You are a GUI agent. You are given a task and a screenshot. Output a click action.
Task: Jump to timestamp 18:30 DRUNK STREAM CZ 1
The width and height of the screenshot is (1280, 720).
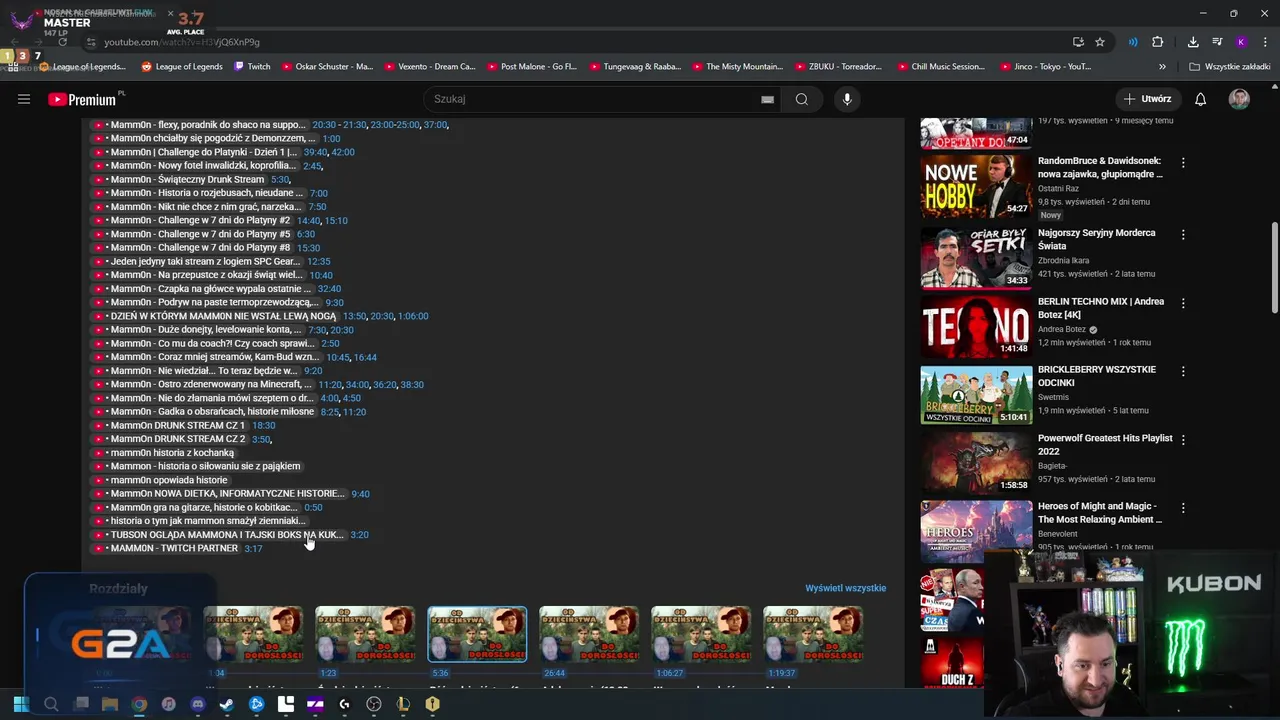click(x=263, y=425)
